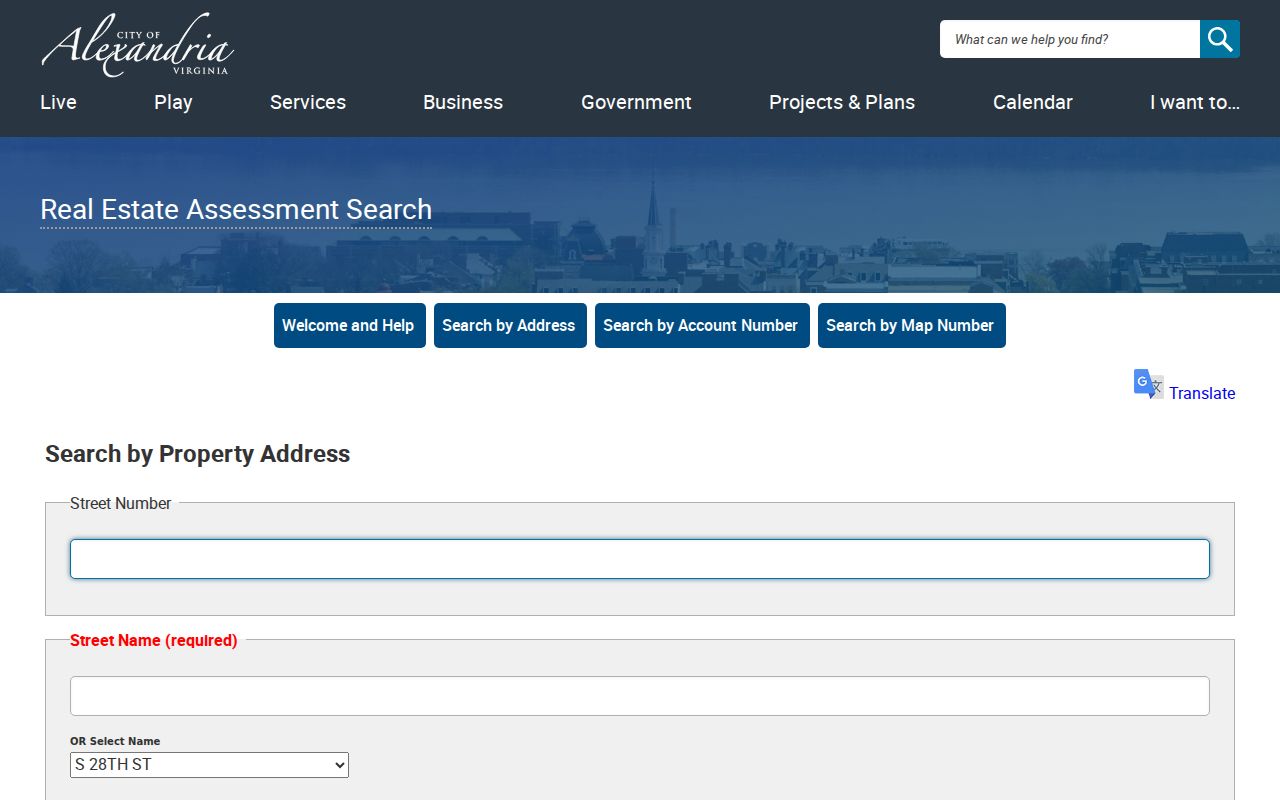The width and height of the screenshot is (1280, 800).
Task: Open the Translate link
Action: pos(1202,393)
